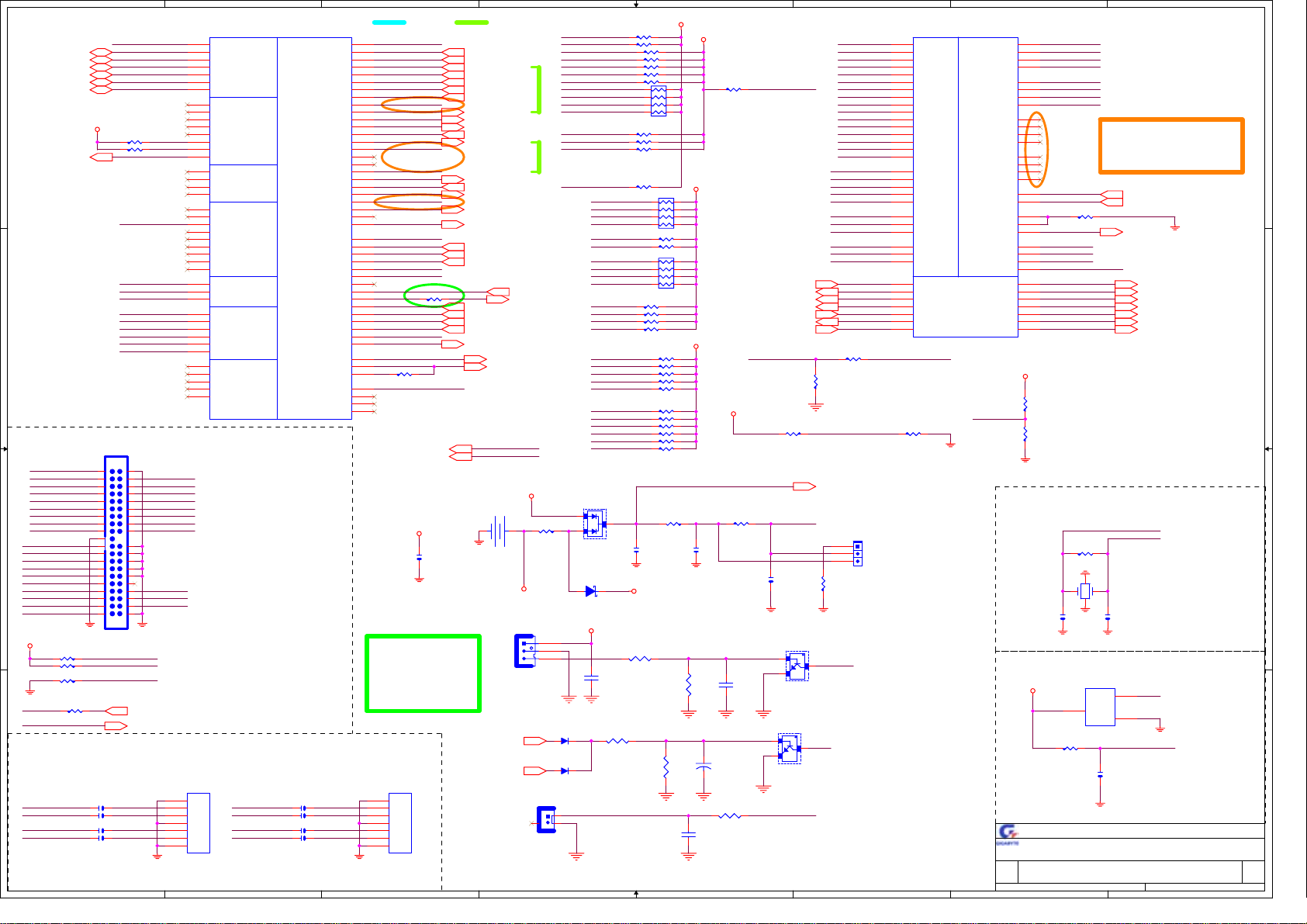Select the dual-diode package after the battery resistor

click(x=595, y=524)
